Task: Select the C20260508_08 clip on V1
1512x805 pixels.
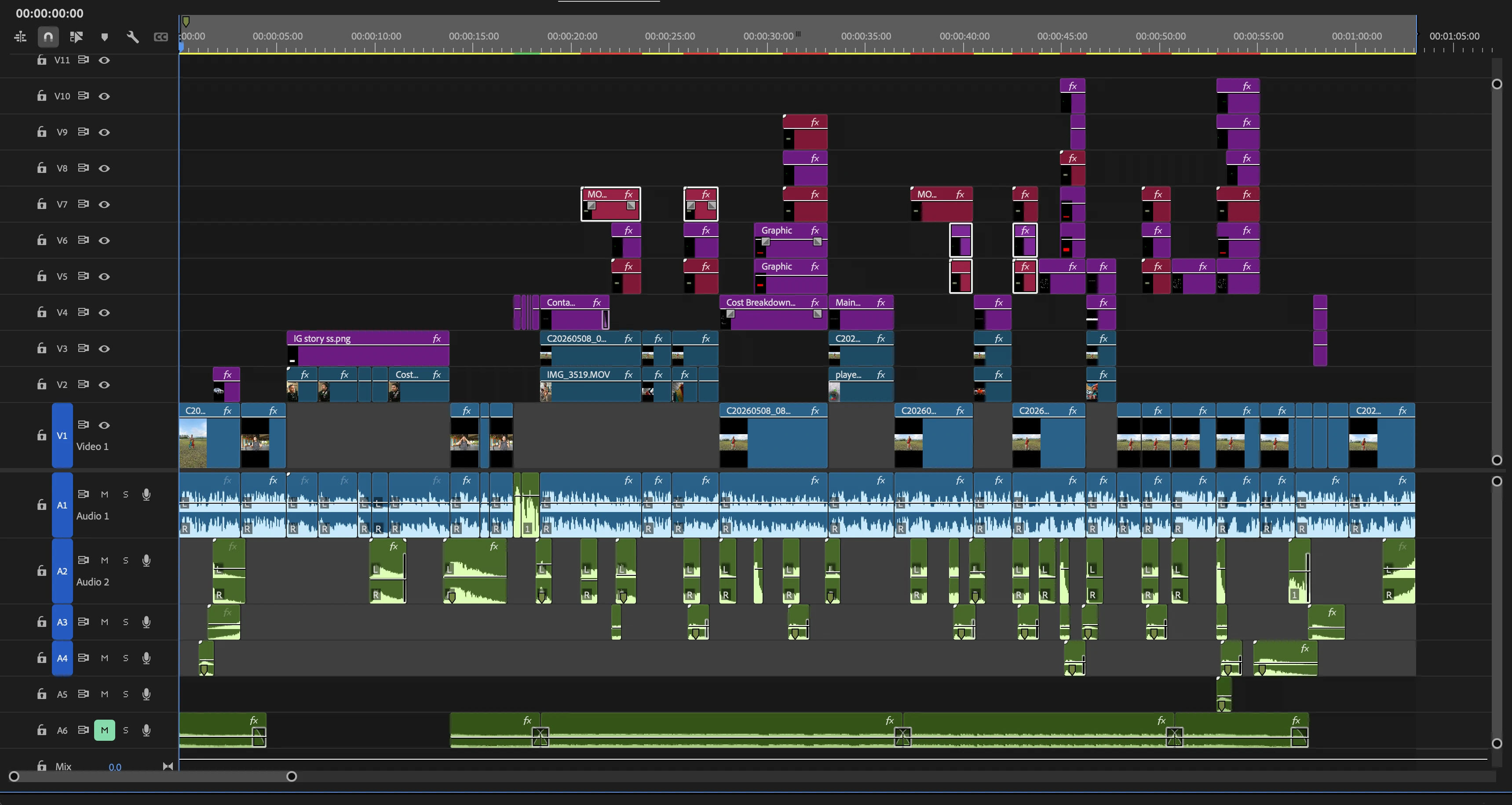Action: click(x=773, y=435)
